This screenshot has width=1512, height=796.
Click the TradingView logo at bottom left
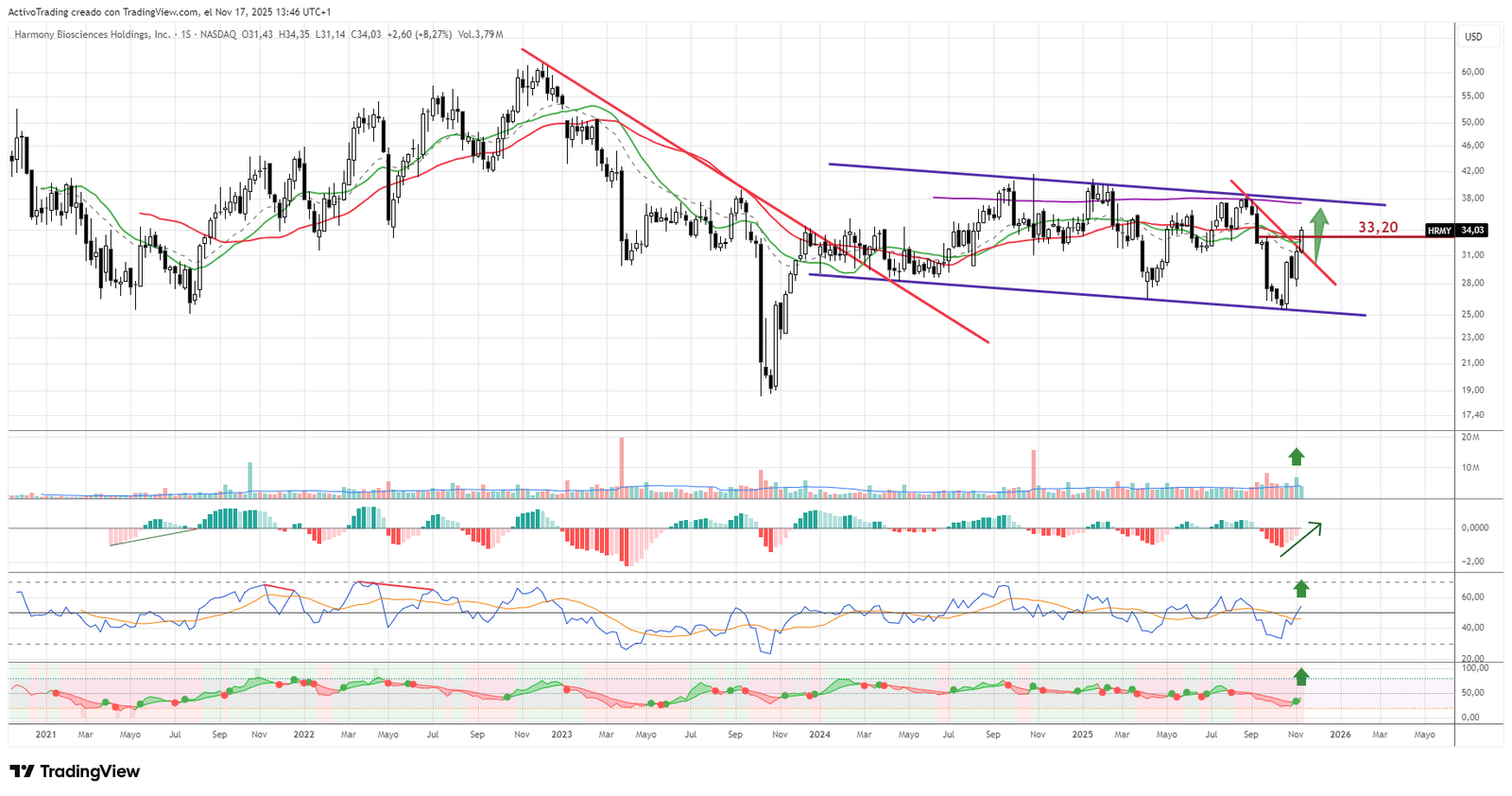click(75, 771)
